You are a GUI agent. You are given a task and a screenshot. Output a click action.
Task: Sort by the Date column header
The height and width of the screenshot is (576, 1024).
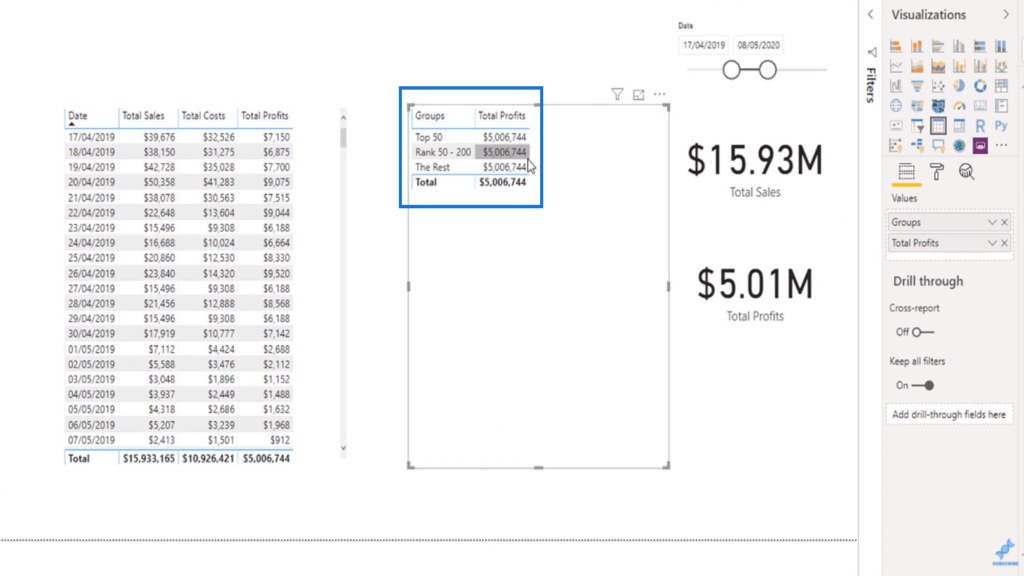point(78,116)
